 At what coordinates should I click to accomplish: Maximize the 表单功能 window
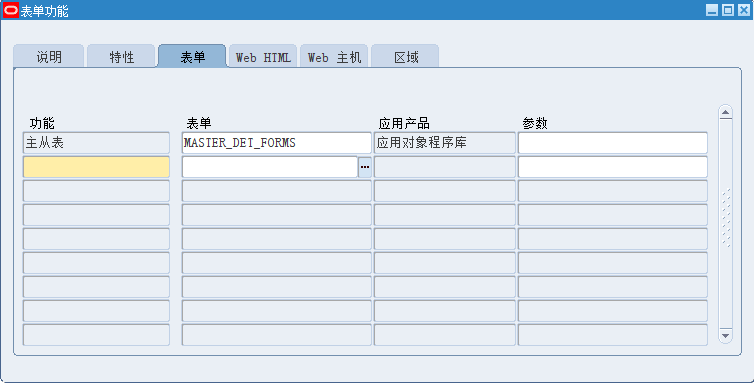[728, 10]
